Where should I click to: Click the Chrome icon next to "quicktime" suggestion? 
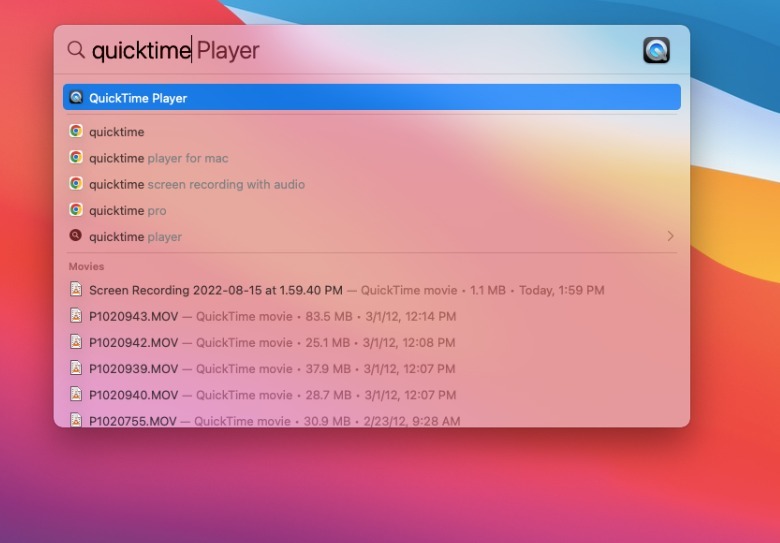coord(76,131)
